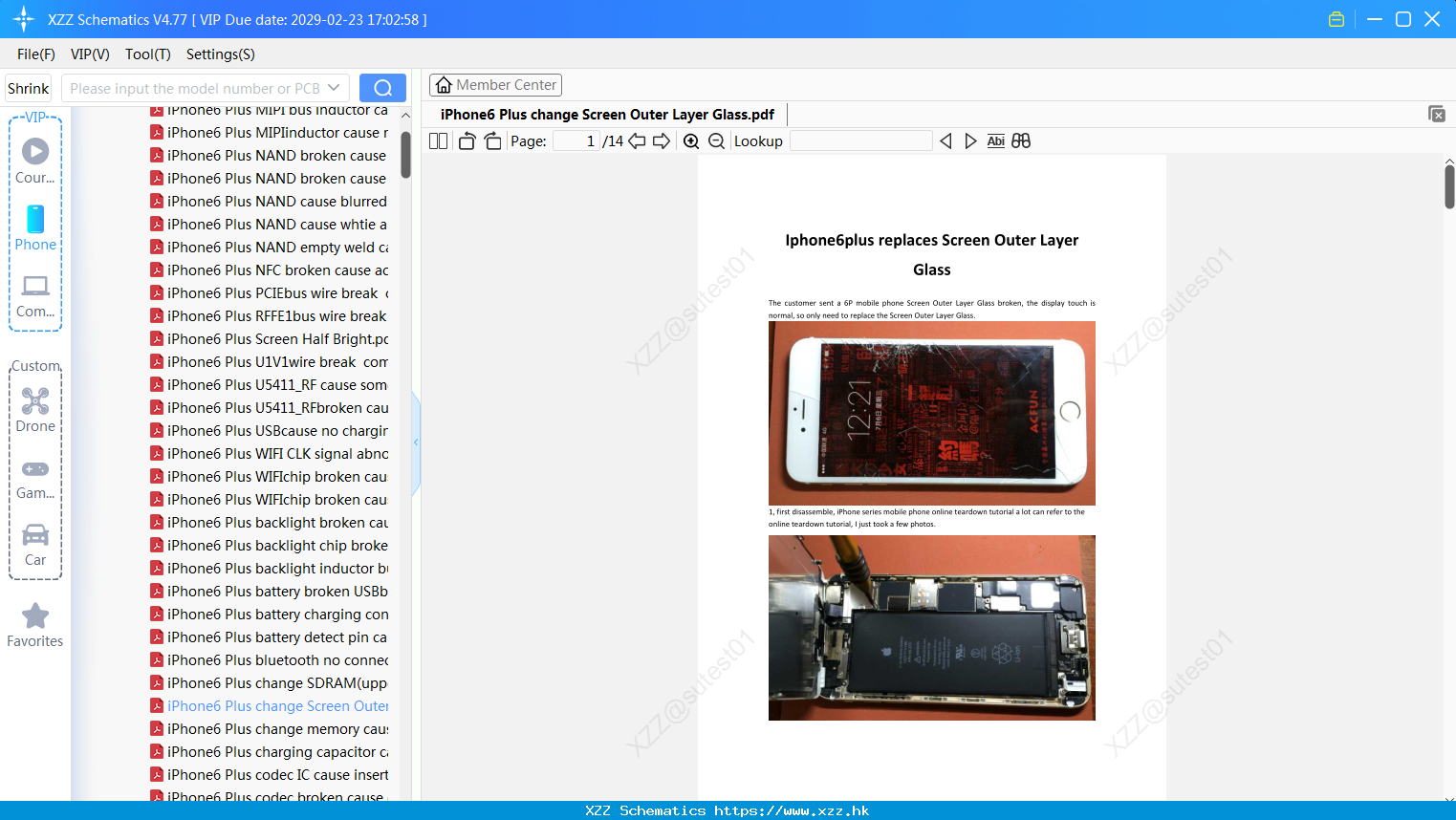Zoom out of the PDF
This screenshot has height=820, width=1456.
(716, 141)
